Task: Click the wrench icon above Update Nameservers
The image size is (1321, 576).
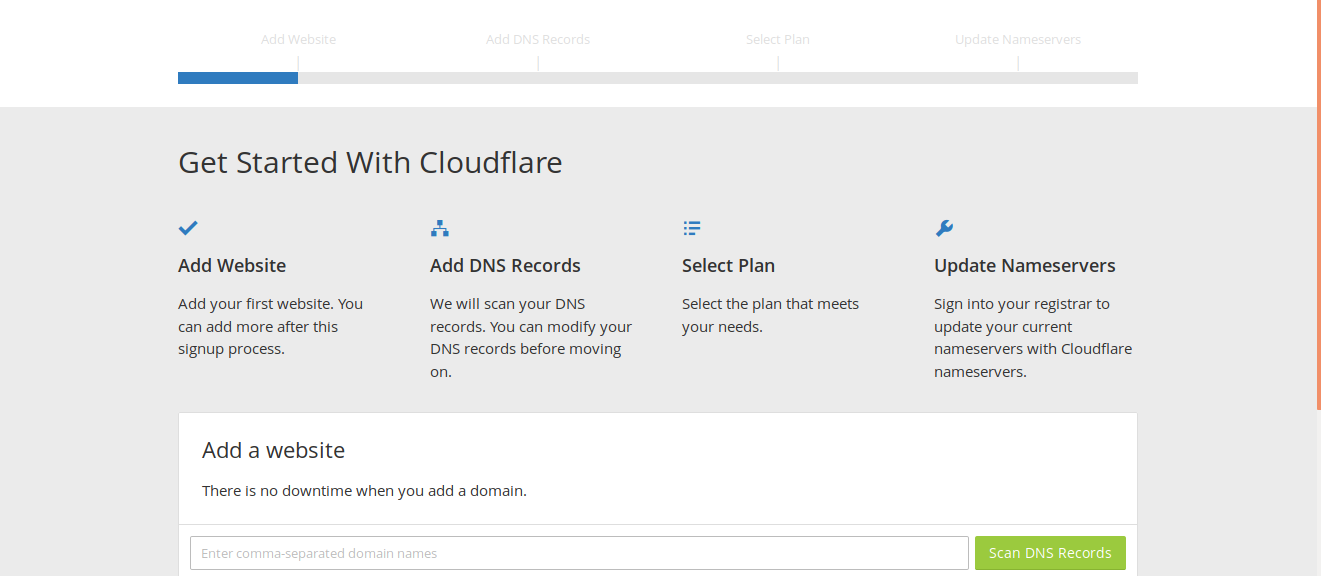Action: pos(944,228)
